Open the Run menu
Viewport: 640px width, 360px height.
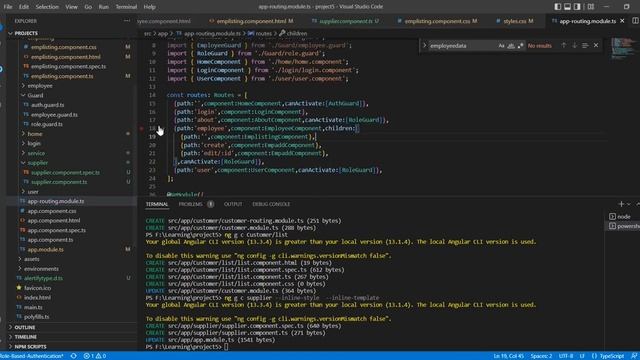point(104,7)
